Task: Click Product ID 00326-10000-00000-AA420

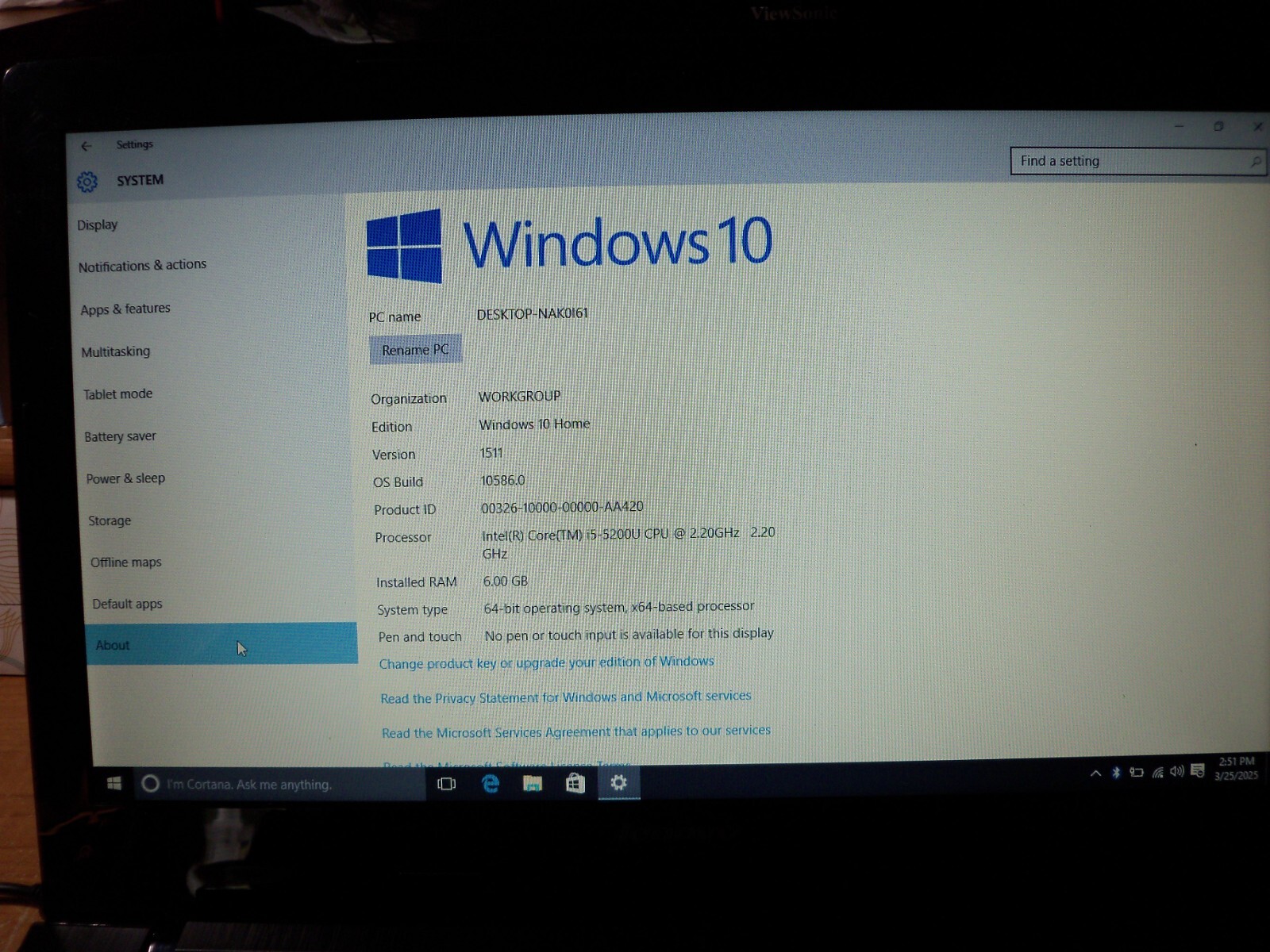Action: [562, 508]
